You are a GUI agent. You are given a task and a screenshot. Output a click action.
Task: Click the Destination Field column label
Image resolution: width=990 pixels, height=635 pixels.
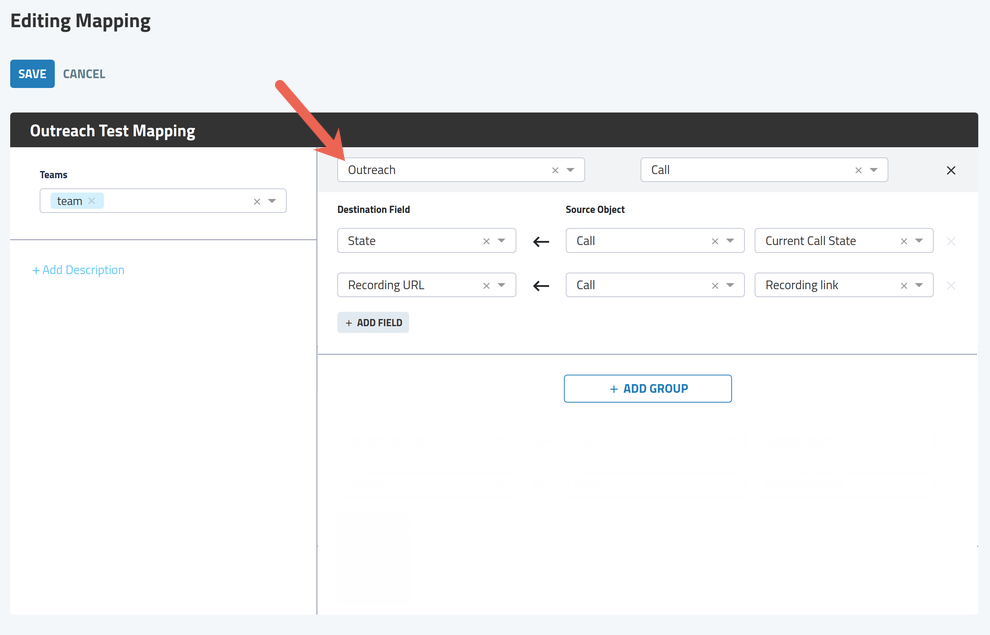374,210
